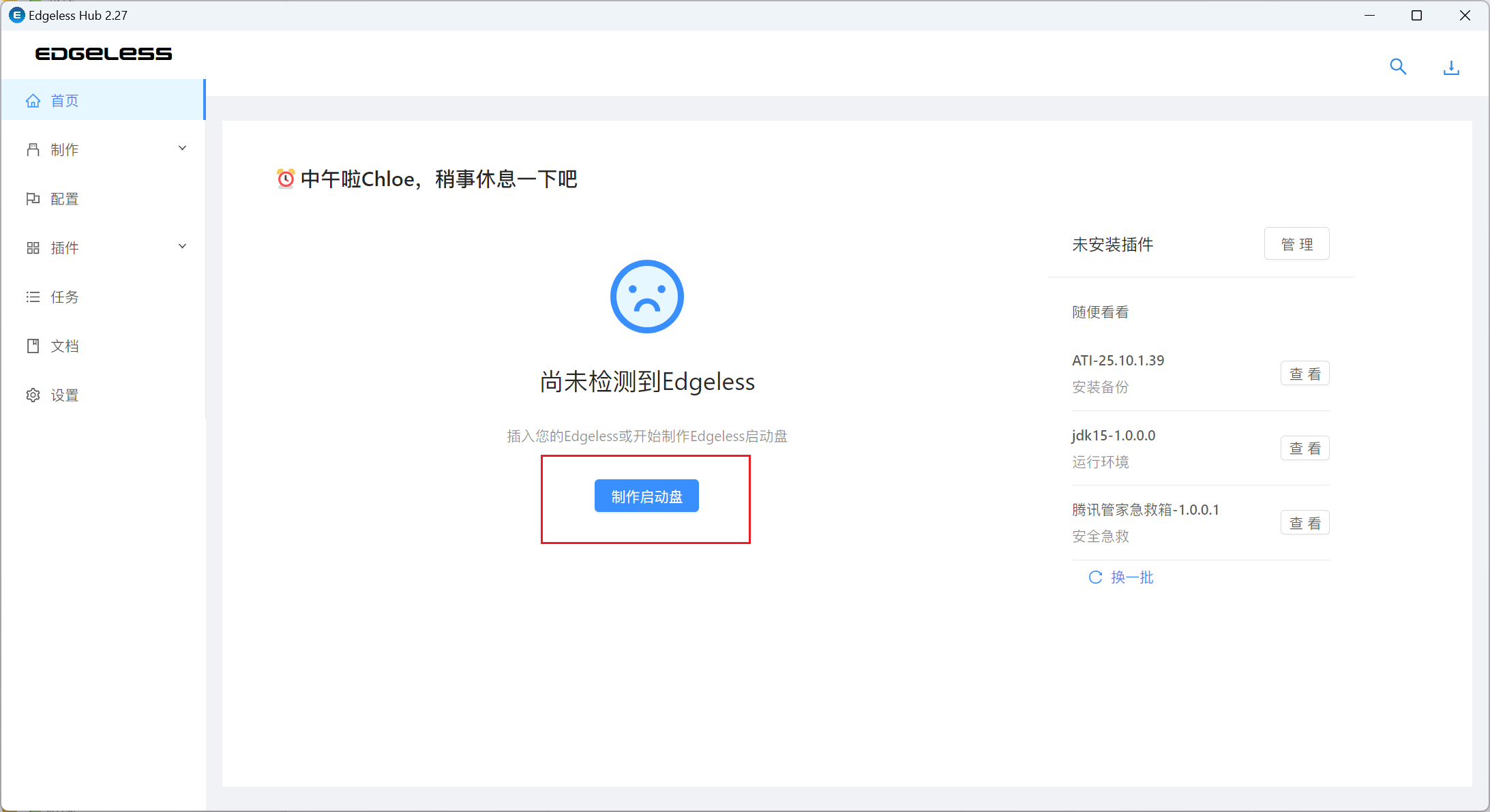Click the 设置 gear icon
The width and height of the screenshot is (1490, 812).
pyautogui.click(x=33, y=395)
